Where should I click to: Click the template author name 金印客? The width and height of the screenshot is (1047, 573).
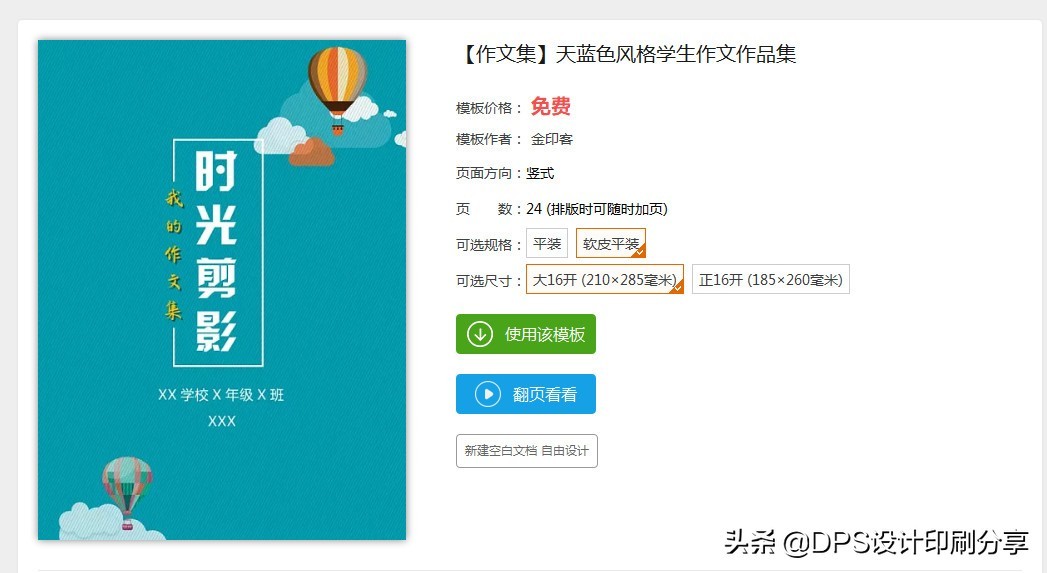(x=552, y=139)
